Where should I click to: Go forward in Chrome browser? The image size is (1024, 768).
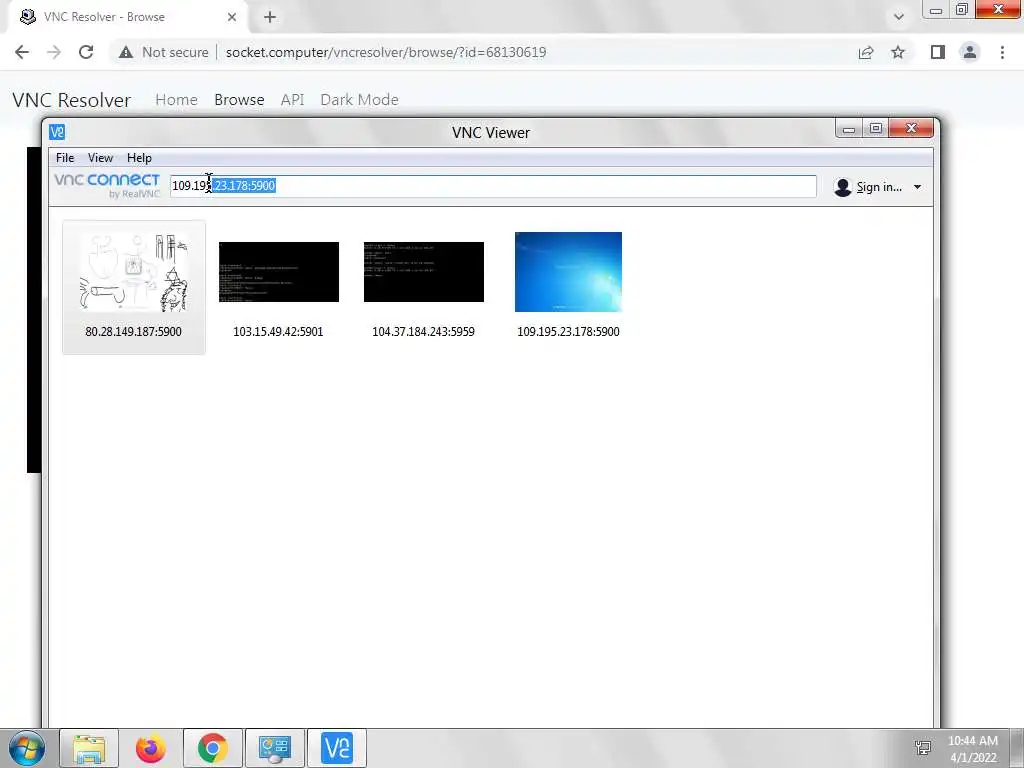coord(54,52)
